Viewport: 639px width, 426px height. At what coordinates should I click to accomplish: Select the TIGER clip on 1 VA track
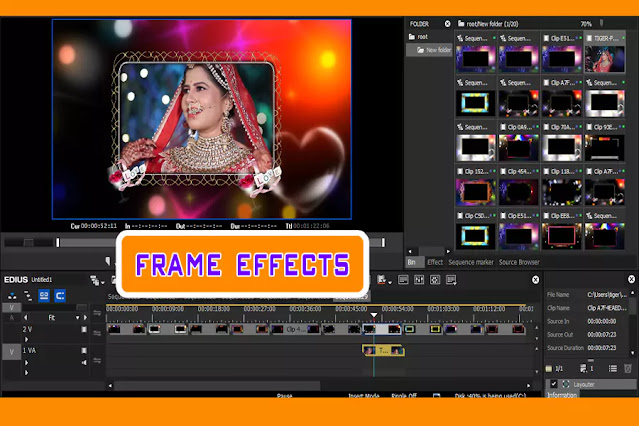pos(383,350)
